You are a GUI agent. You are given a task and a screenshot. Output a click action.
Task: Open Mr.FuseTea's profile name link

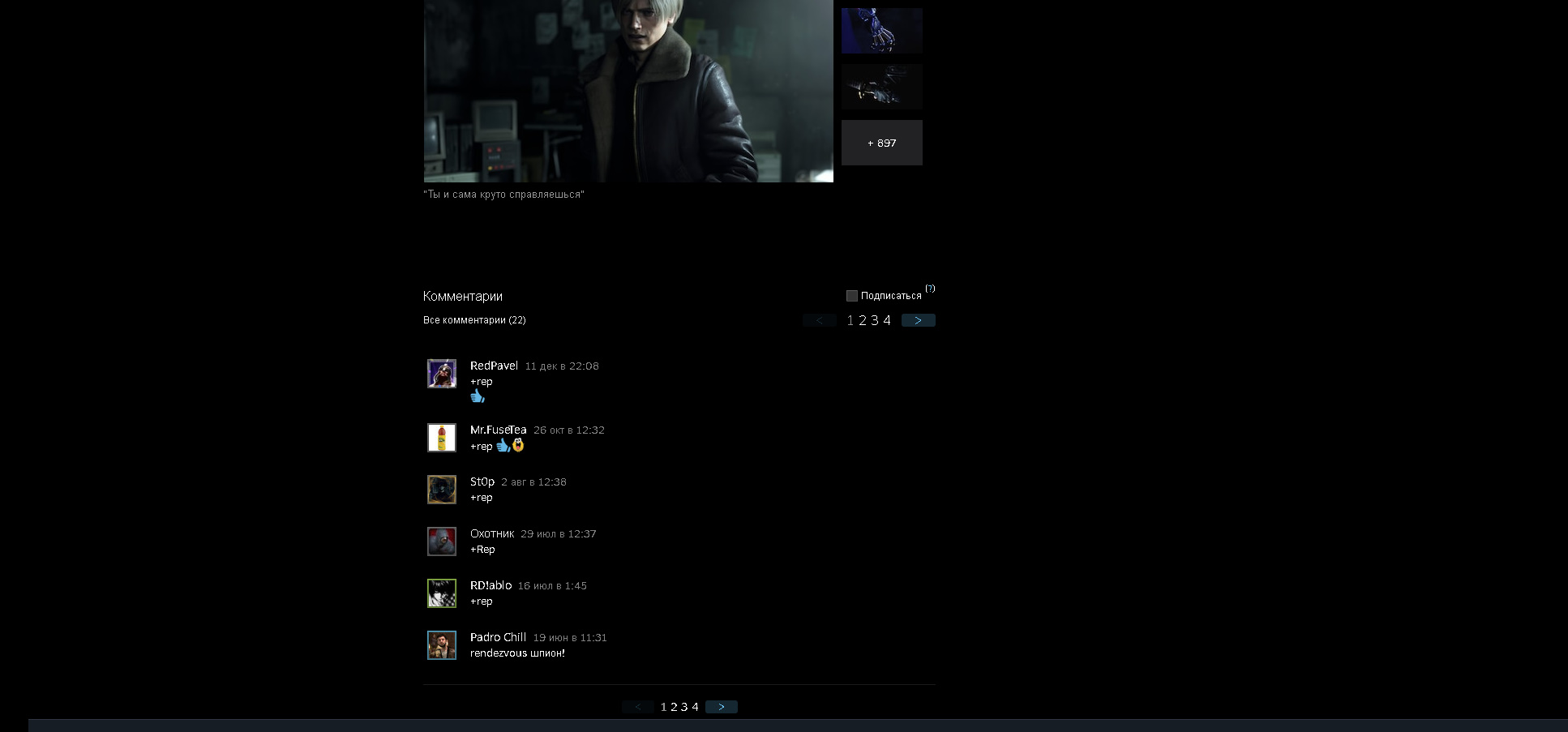point(499,430)
